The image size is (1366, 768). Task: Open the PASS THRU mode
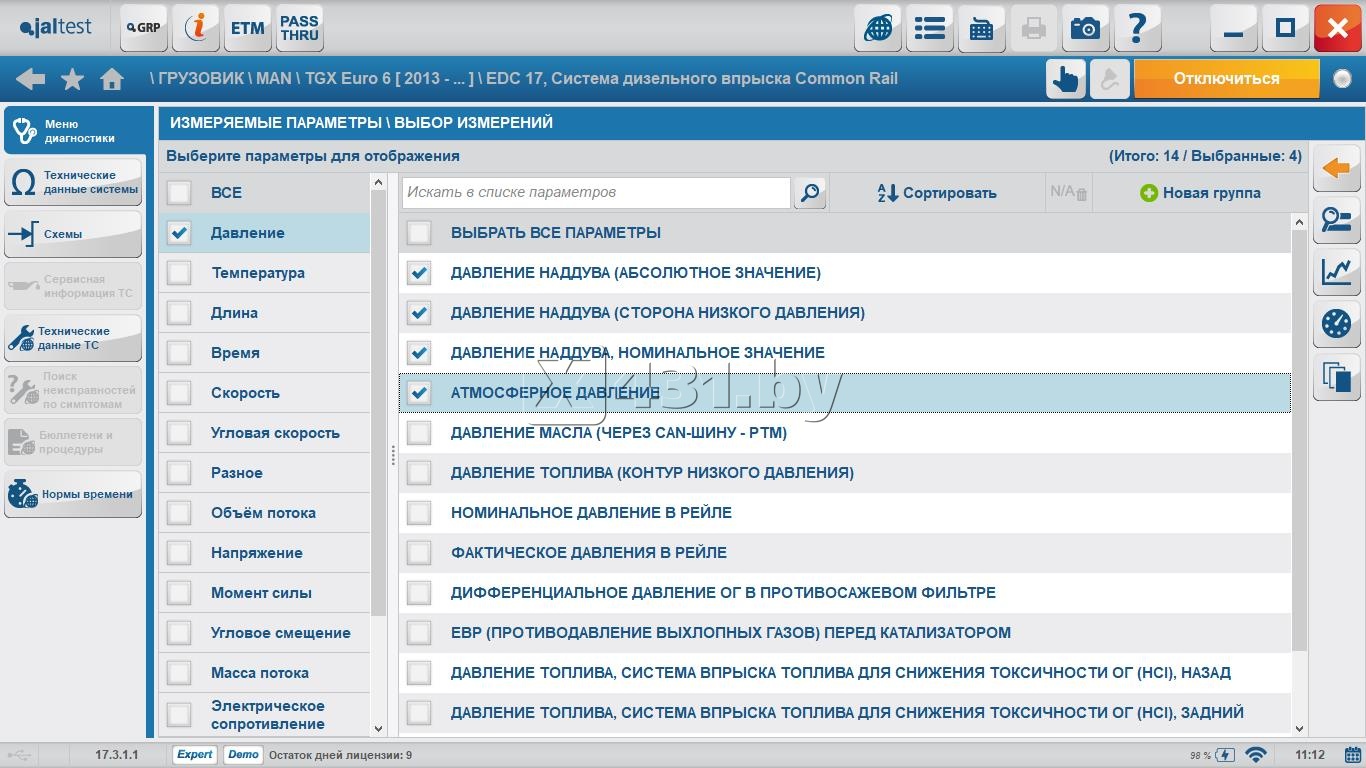tap(299, 28)
